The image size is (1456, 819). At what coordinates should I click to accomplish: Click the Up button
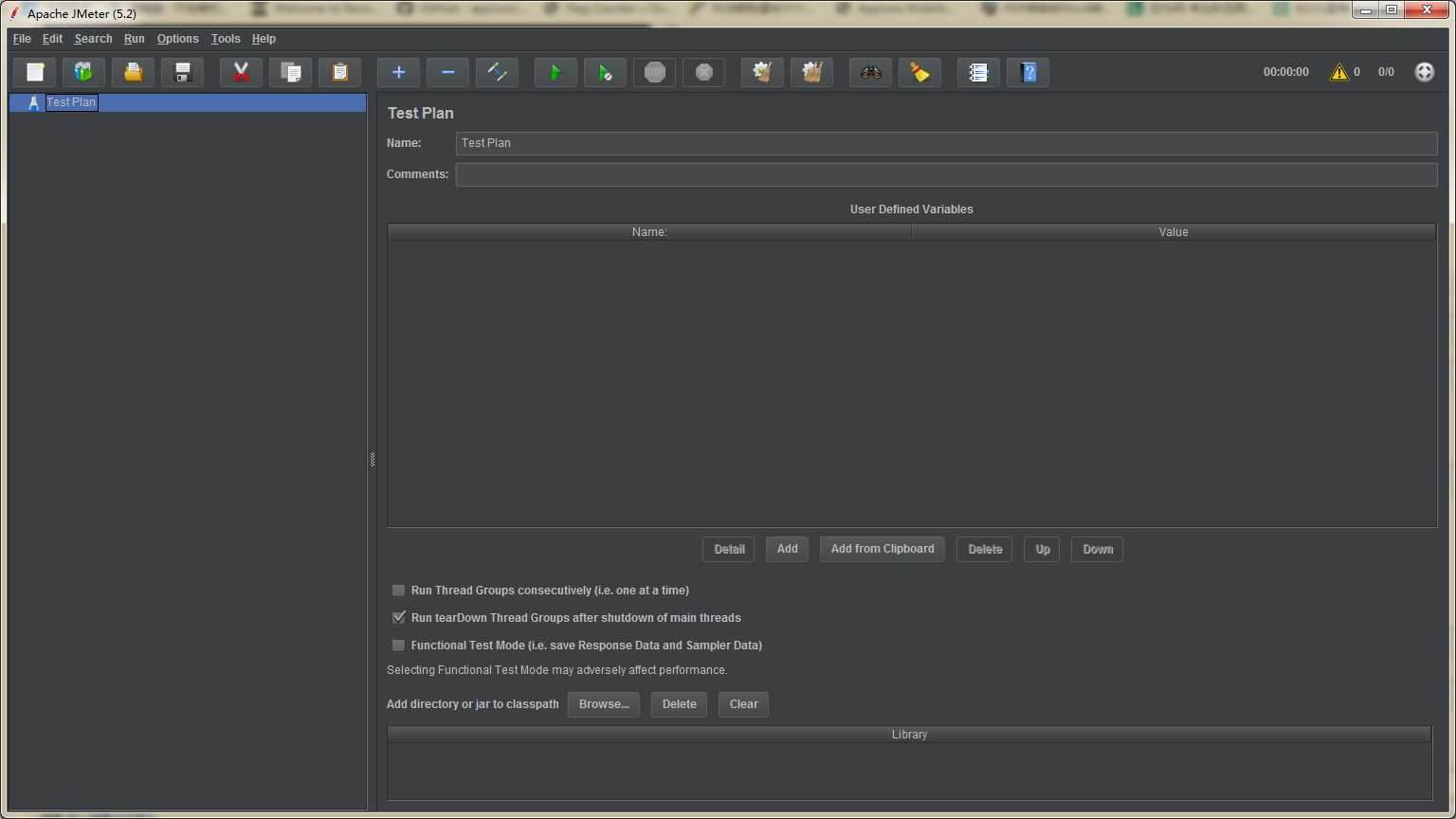[x=1042, y=550]
